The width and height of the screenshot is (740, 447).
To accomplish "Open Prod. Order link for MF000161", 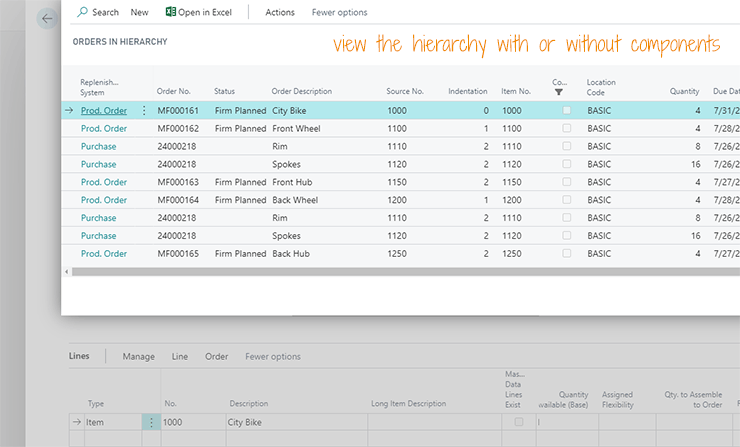I will click(104, 110).
